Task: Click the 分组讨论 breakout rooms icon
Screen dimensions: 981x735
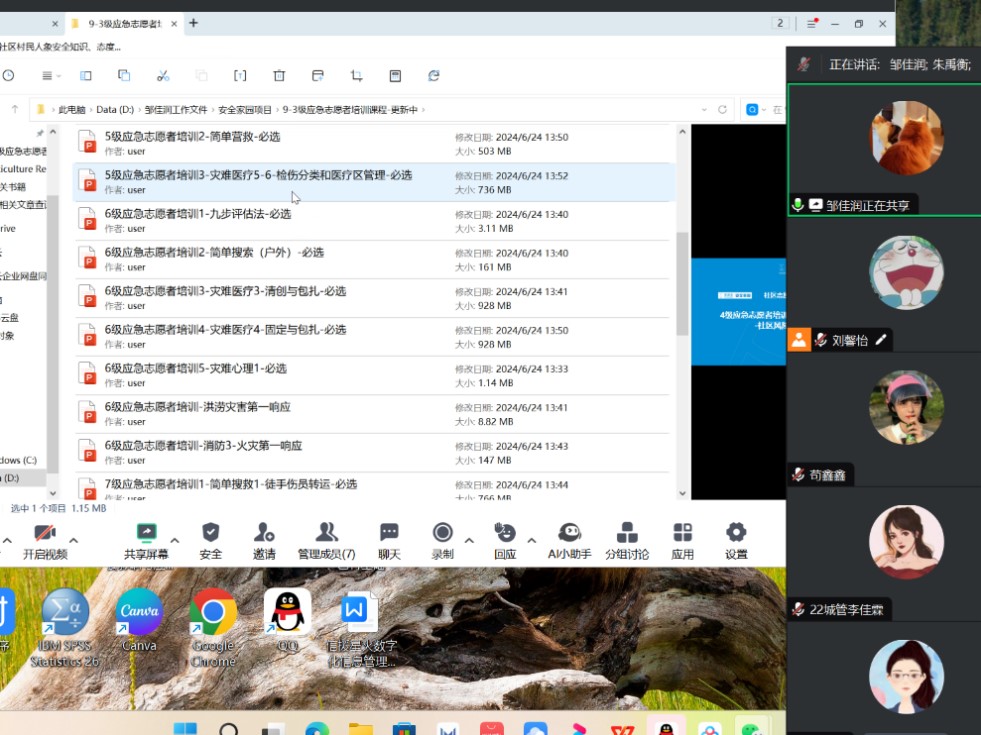Action: coord(627,533)
